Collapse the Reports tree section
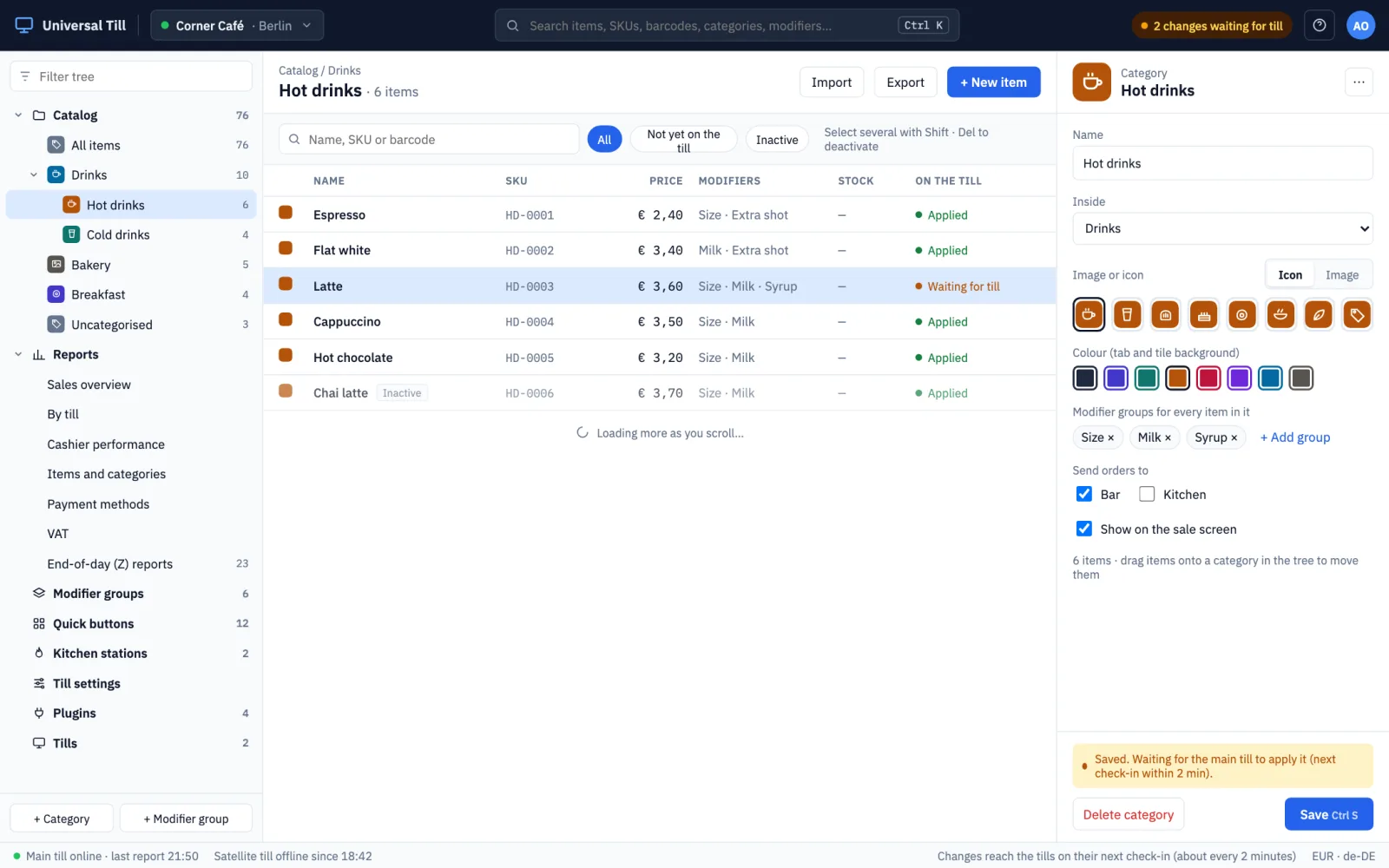1389x868 pixels. pos(18,354)
